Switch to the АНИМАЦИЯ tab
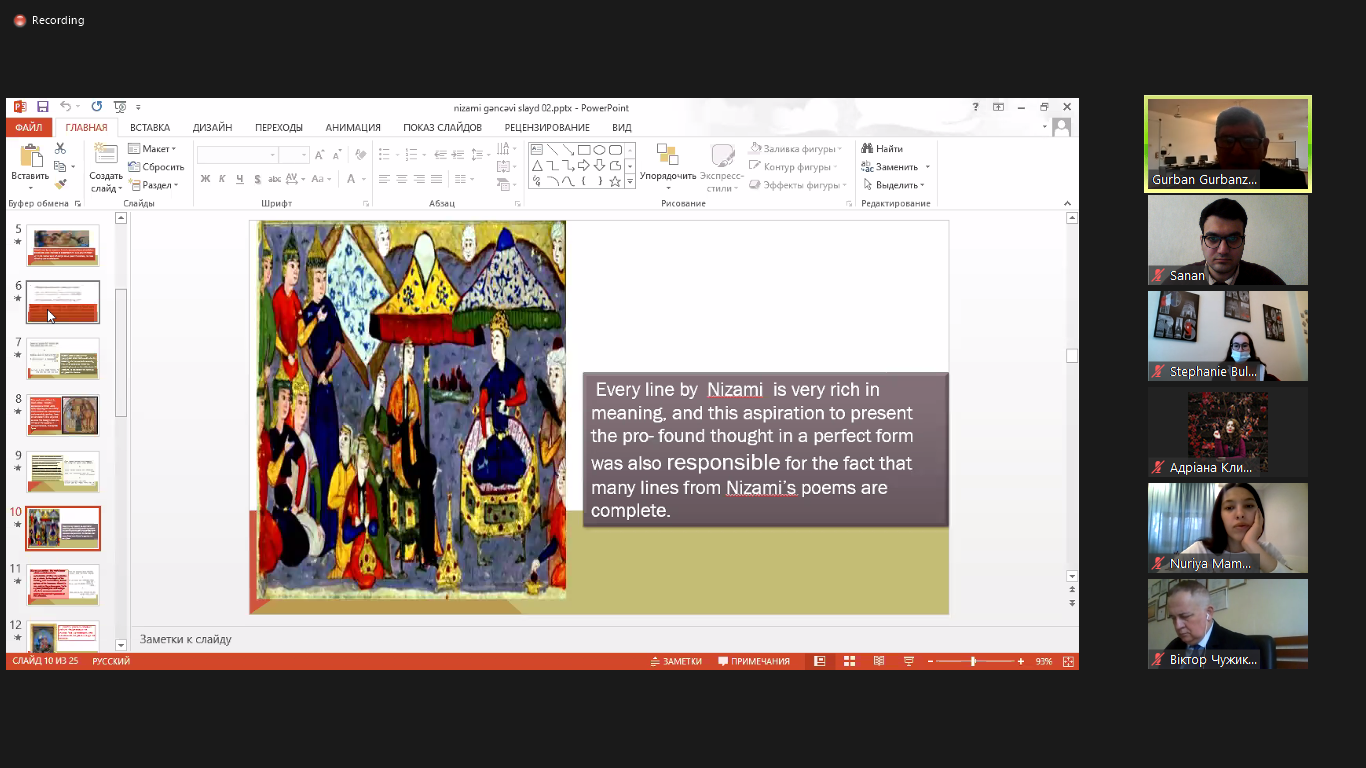The width and height of the screenshot is (1366, 768). (353, 128)
